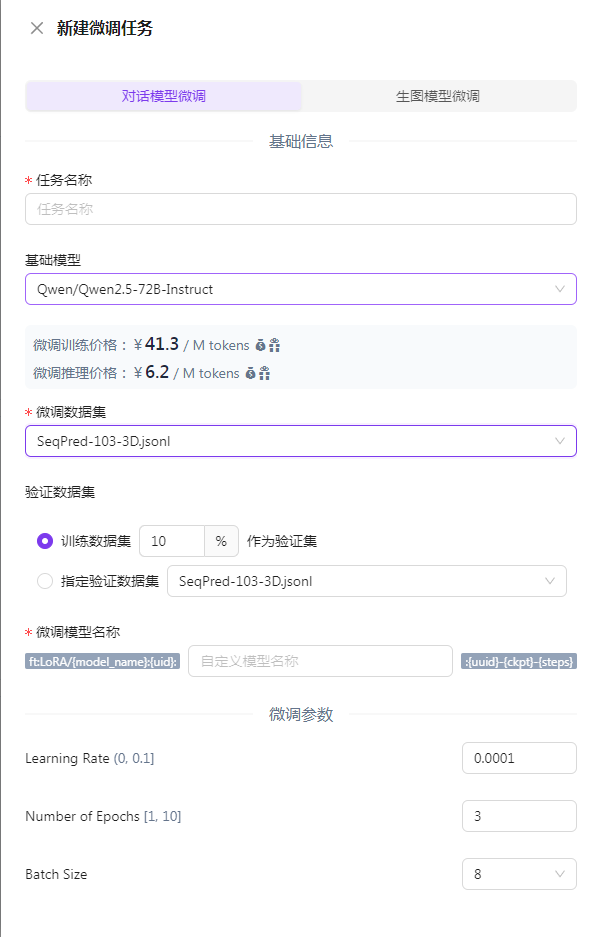Open 基础模型 Qwen2.5-72B-Instruct dropdown

(300, 289)
